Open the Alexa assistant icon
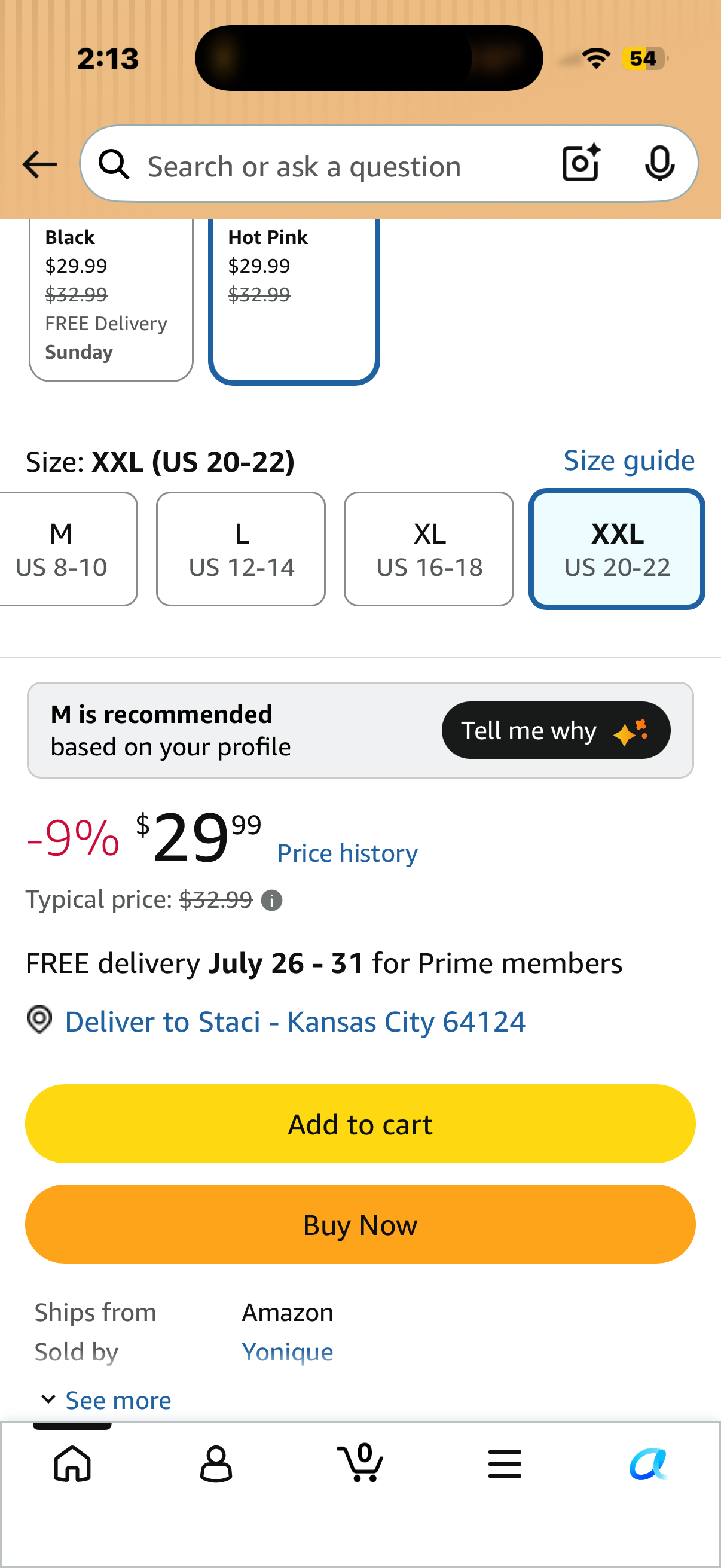Screen dimensions: 721x1568 (649, 1463)
